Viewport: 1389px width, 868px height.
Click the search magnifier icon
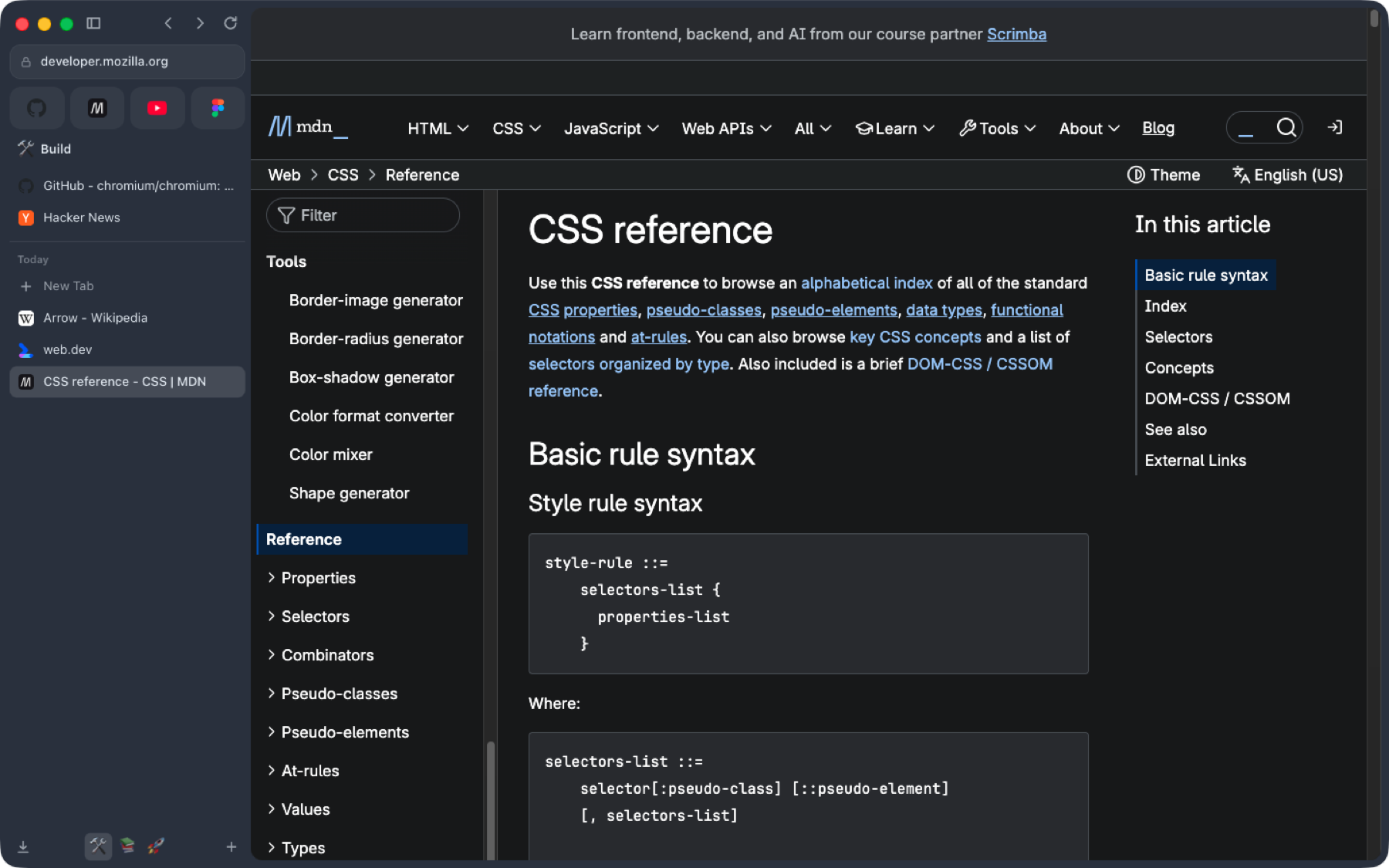[1286, 127]
